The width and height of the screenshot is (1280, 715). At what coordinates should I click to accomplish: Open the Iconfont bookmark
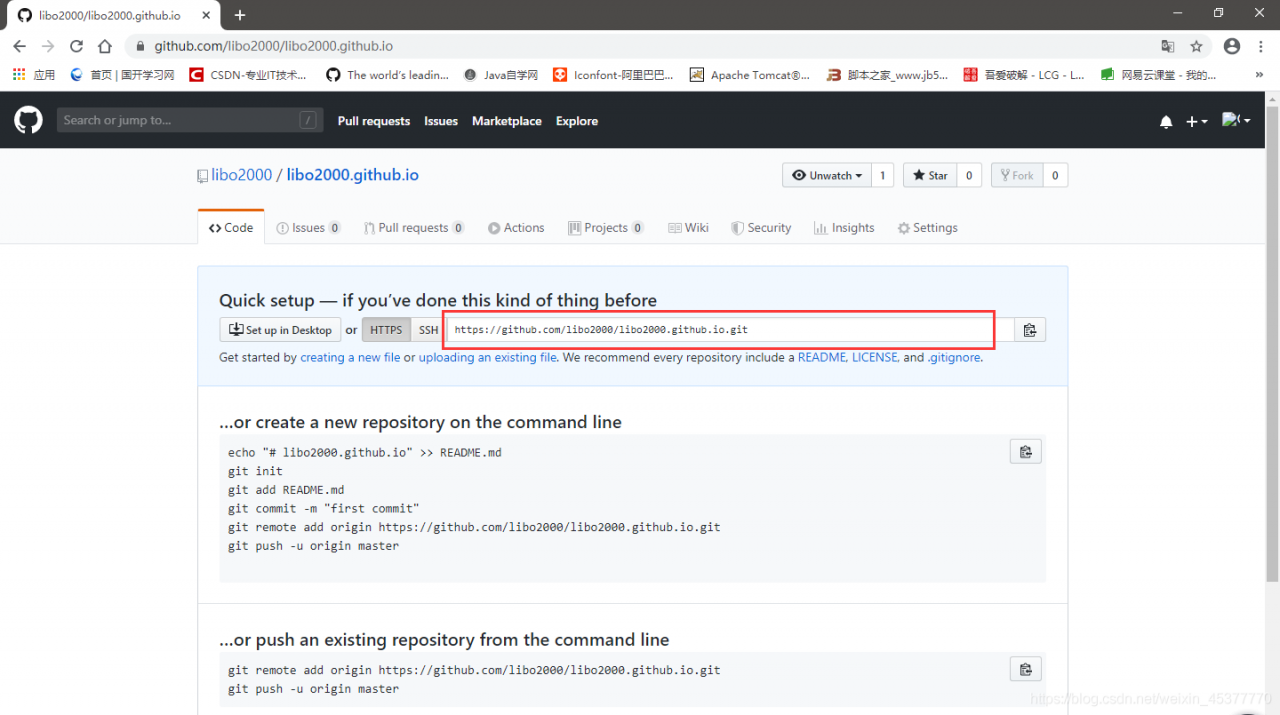pos(613,75)
